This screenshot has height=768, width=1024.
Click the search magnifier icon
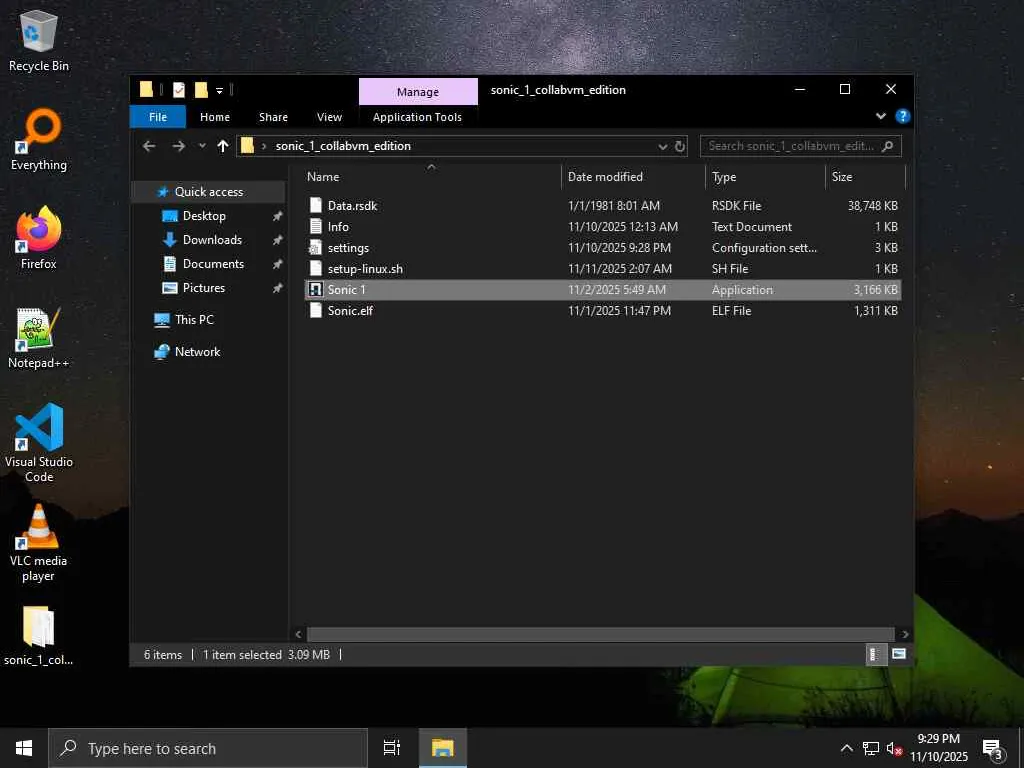tap(888, 146)
